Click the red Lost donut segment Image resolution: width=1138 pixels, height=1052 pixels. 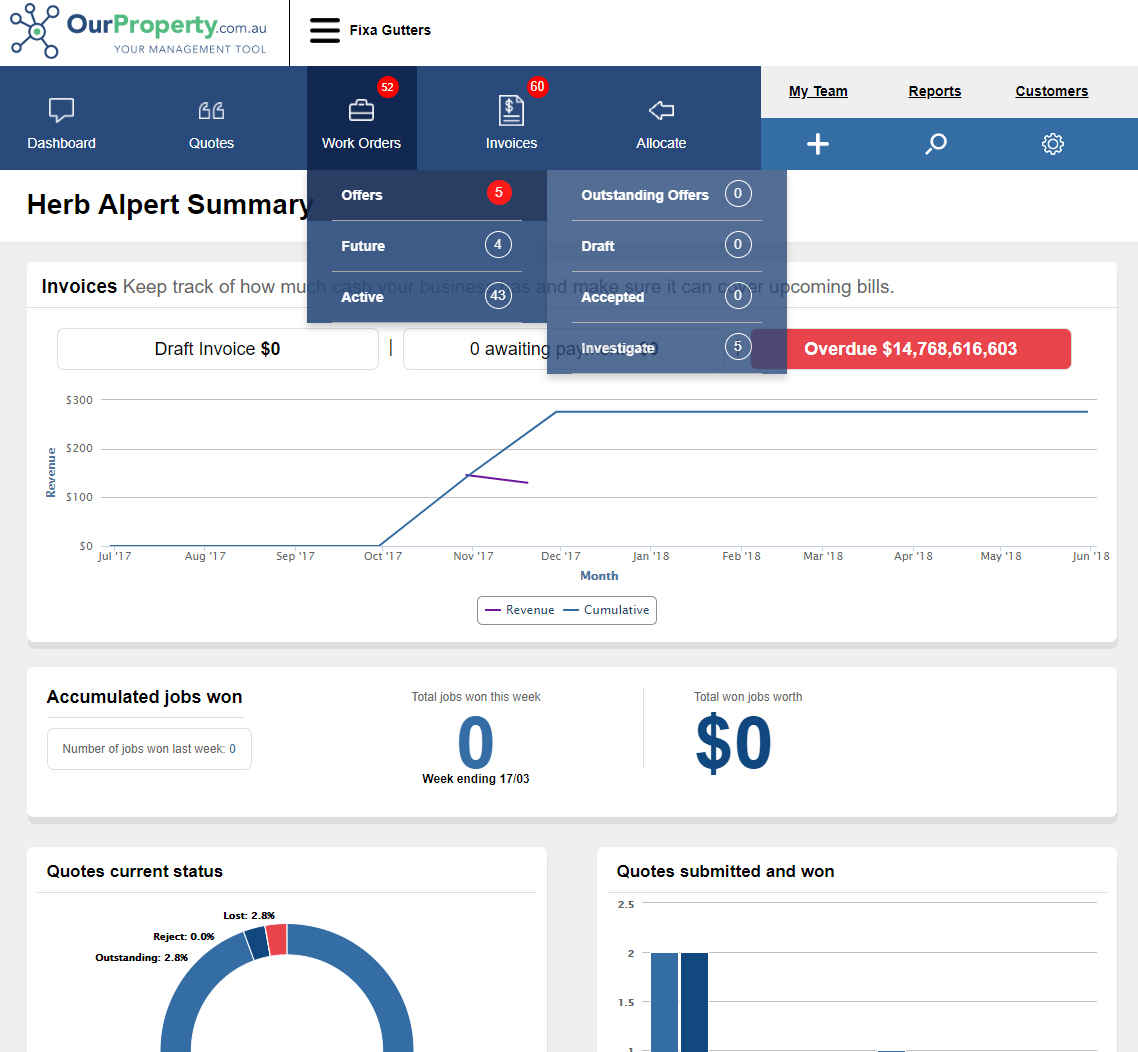pyautogui.click(x=277, y=940)
